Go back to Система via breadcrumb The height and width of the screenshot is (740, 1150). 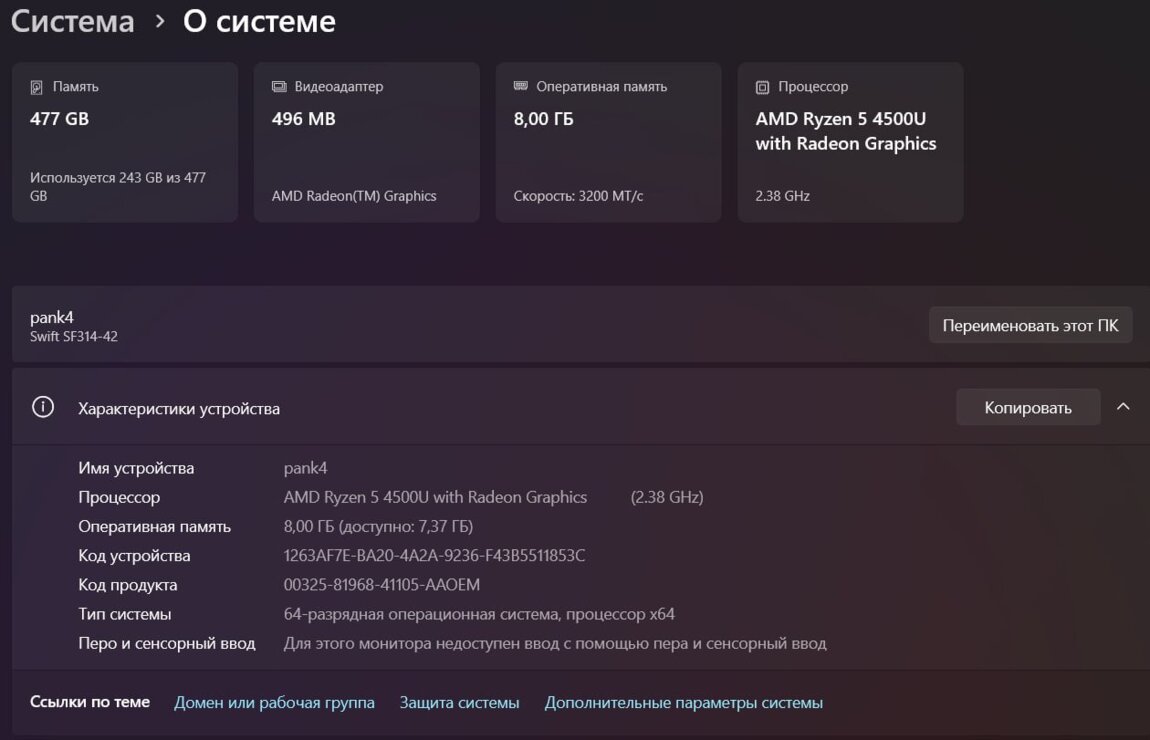[x=72, y=21]
